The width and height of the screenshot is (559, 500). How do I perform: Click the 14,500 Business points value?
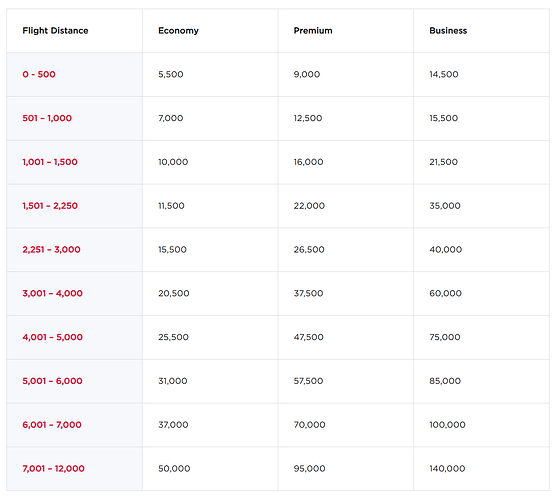point(444,74)
